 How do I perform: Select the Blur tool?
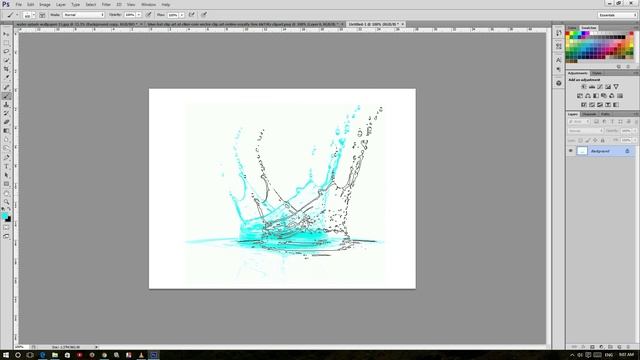point(6,139)
